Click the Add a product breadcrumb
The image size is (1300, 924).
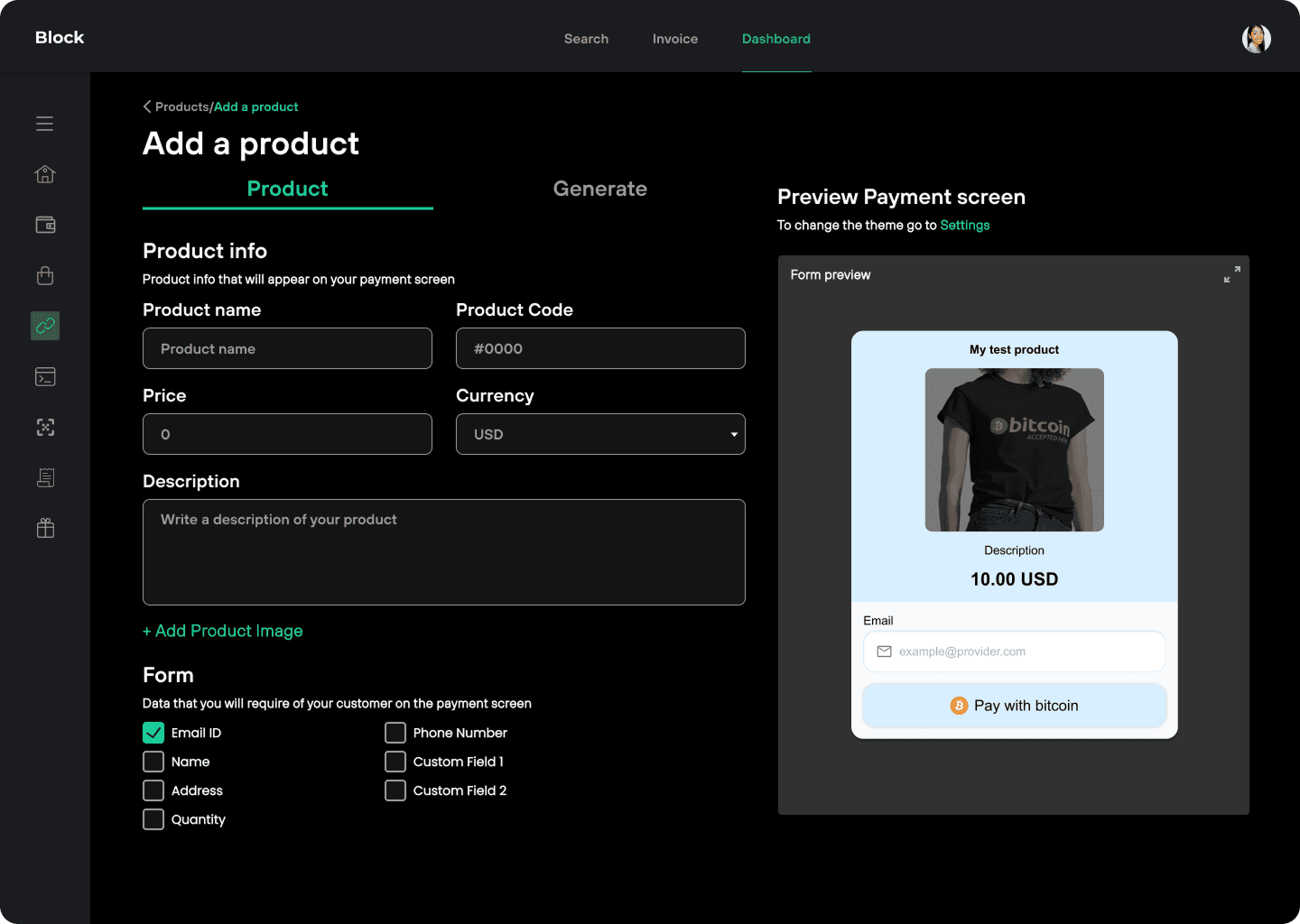[x=256, y=106]
